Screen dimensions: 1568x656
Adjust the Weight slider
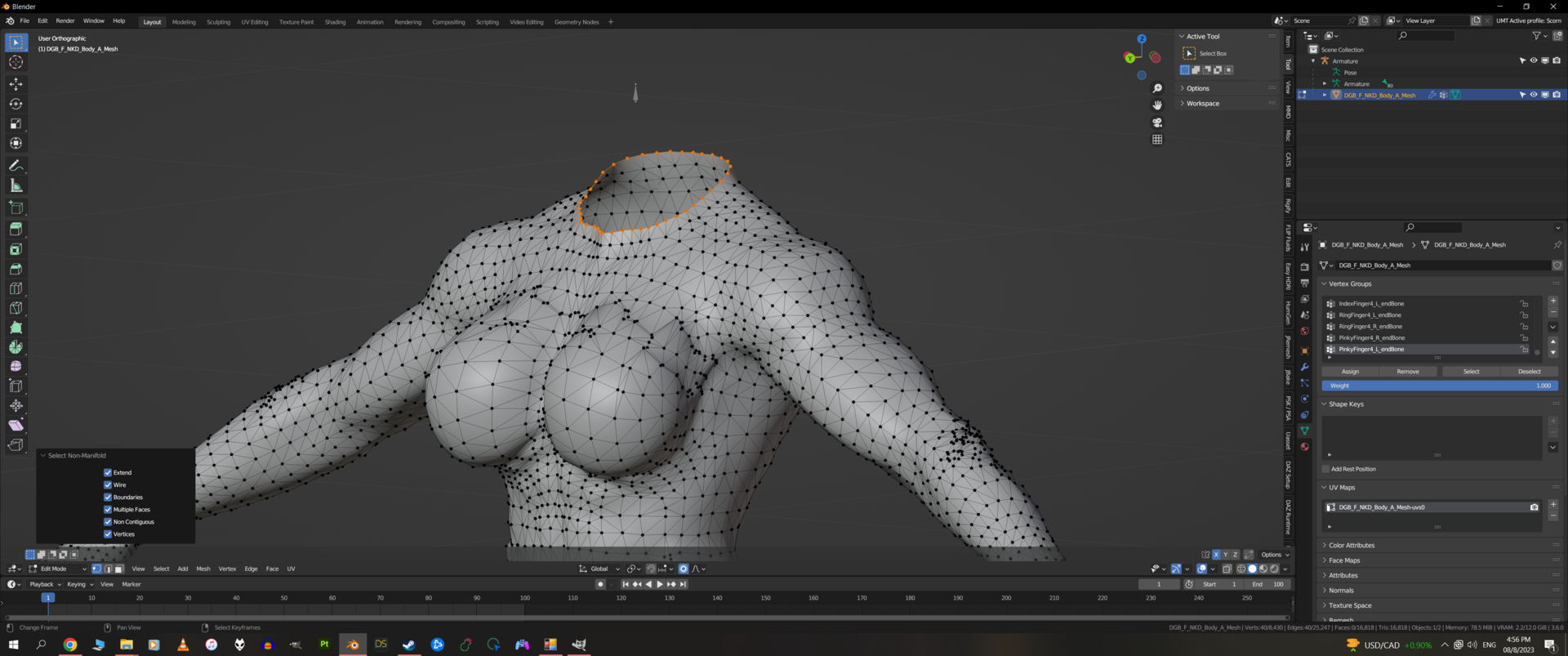[1440, 386]
